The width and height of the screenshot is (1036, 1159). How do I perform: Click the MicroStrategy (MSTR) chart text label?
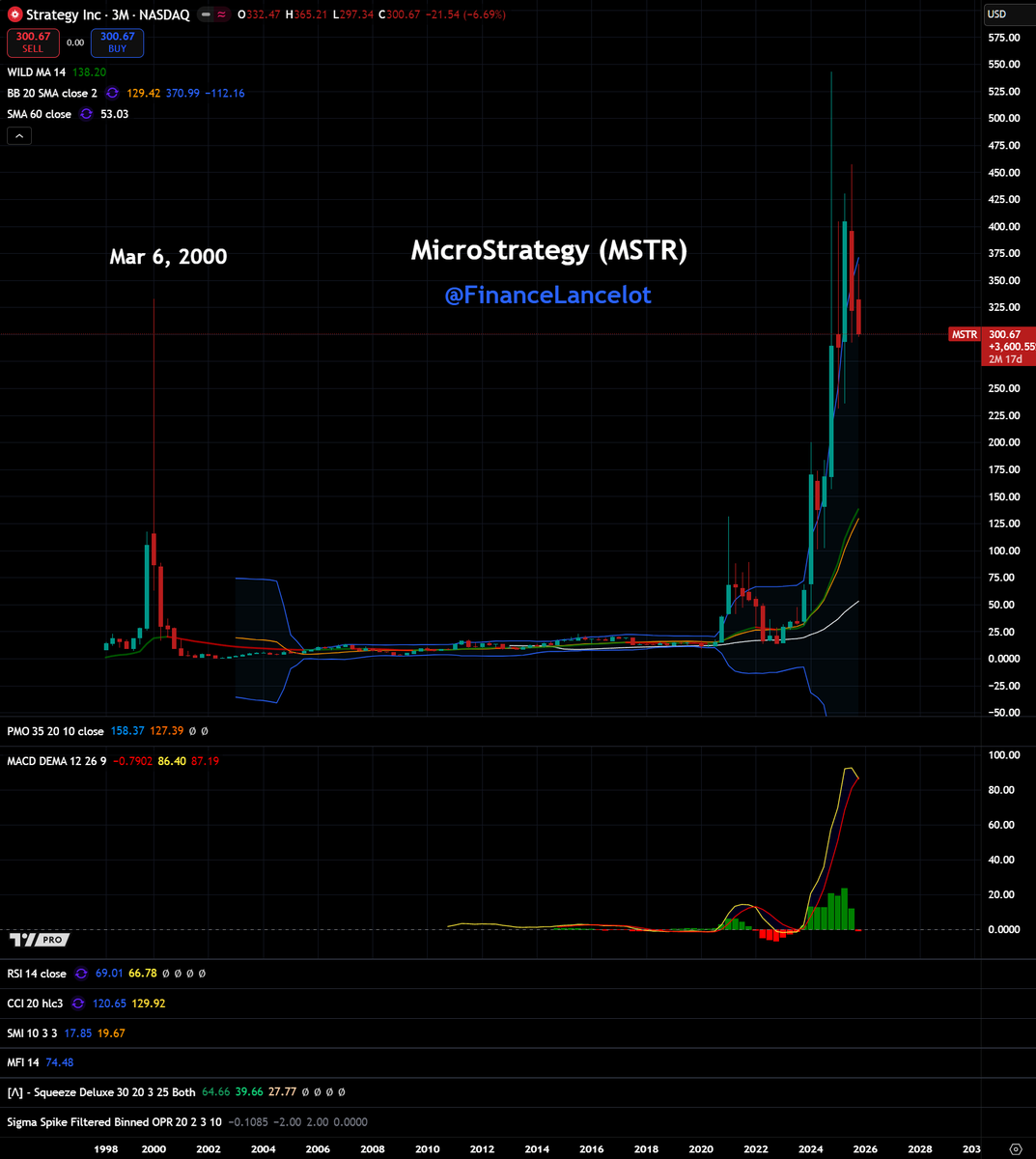[x=549, y=251]
